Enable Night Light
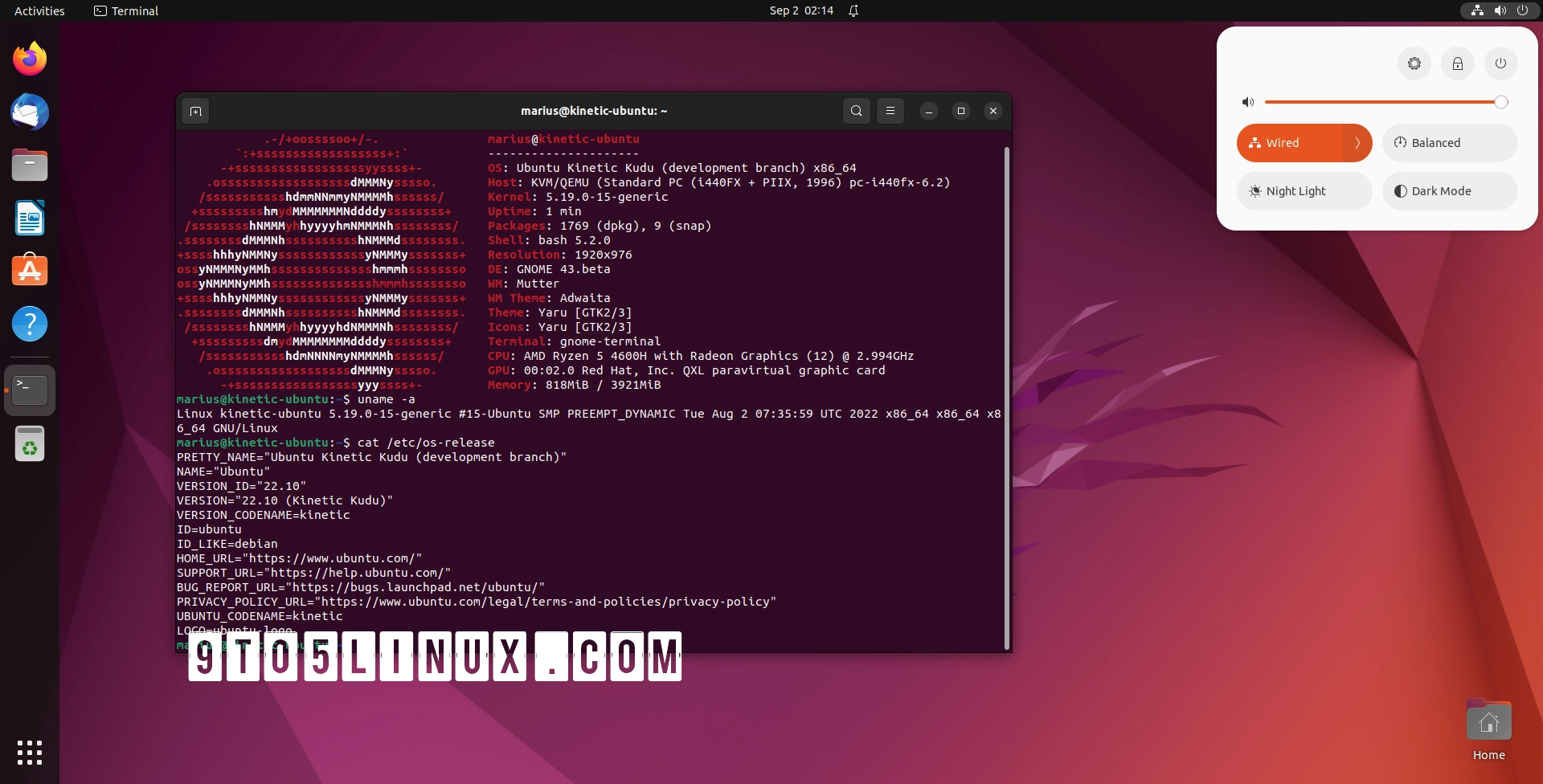 coord(1304,191)
